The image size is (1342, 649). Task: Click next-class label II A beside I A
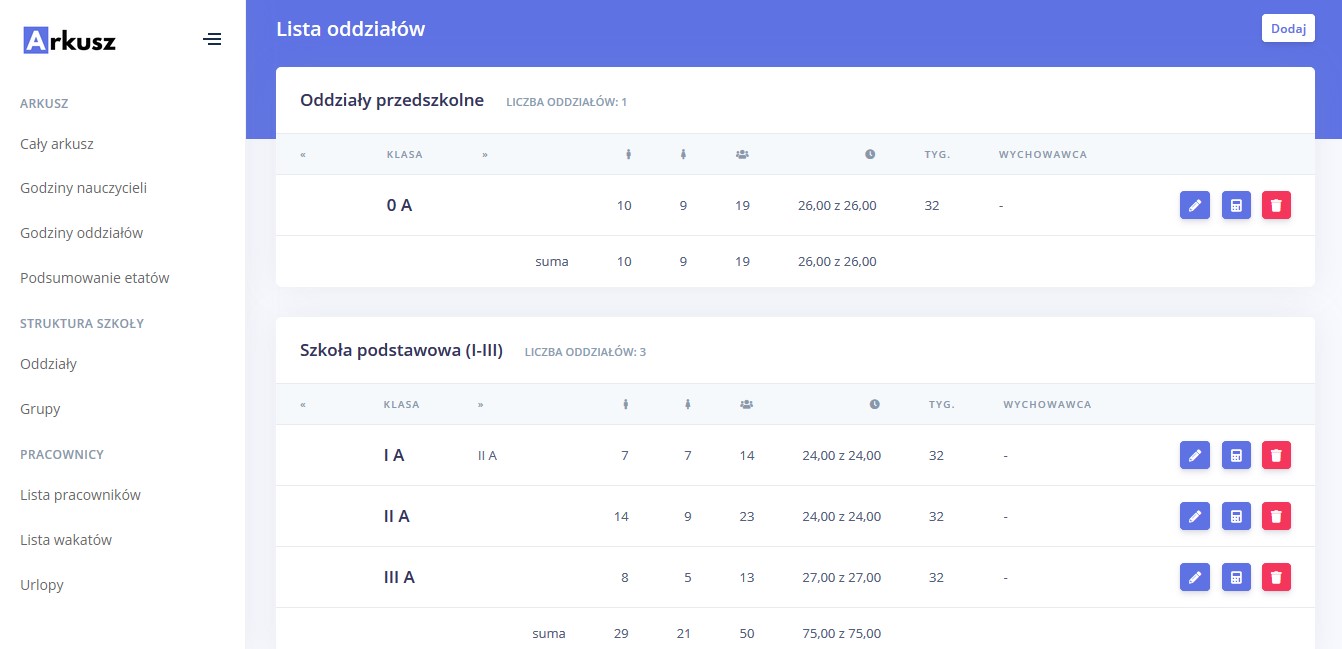click(487, 455)
